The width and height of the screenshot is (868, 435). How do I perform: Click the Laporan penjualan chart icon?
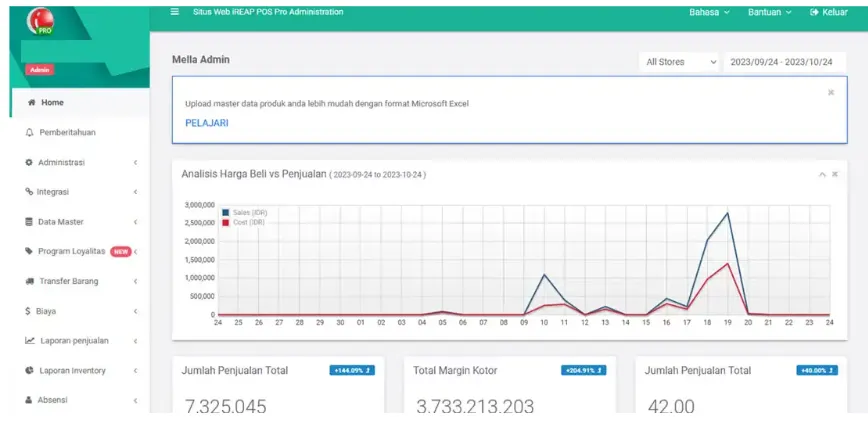pos(30,340)
